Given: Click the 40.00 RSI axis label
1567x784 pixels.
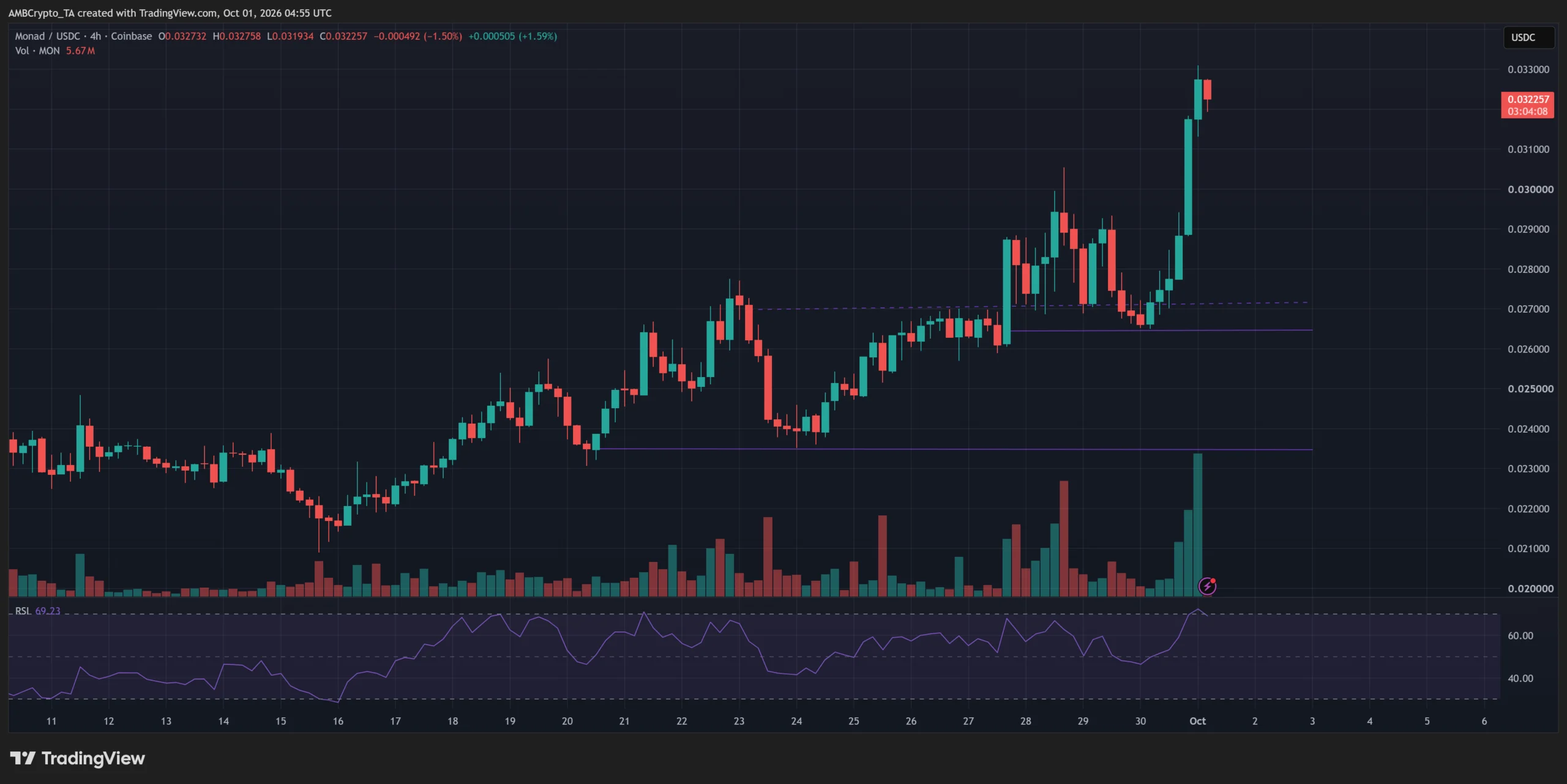Looking at the screenshot, I should coord(1520,678).
